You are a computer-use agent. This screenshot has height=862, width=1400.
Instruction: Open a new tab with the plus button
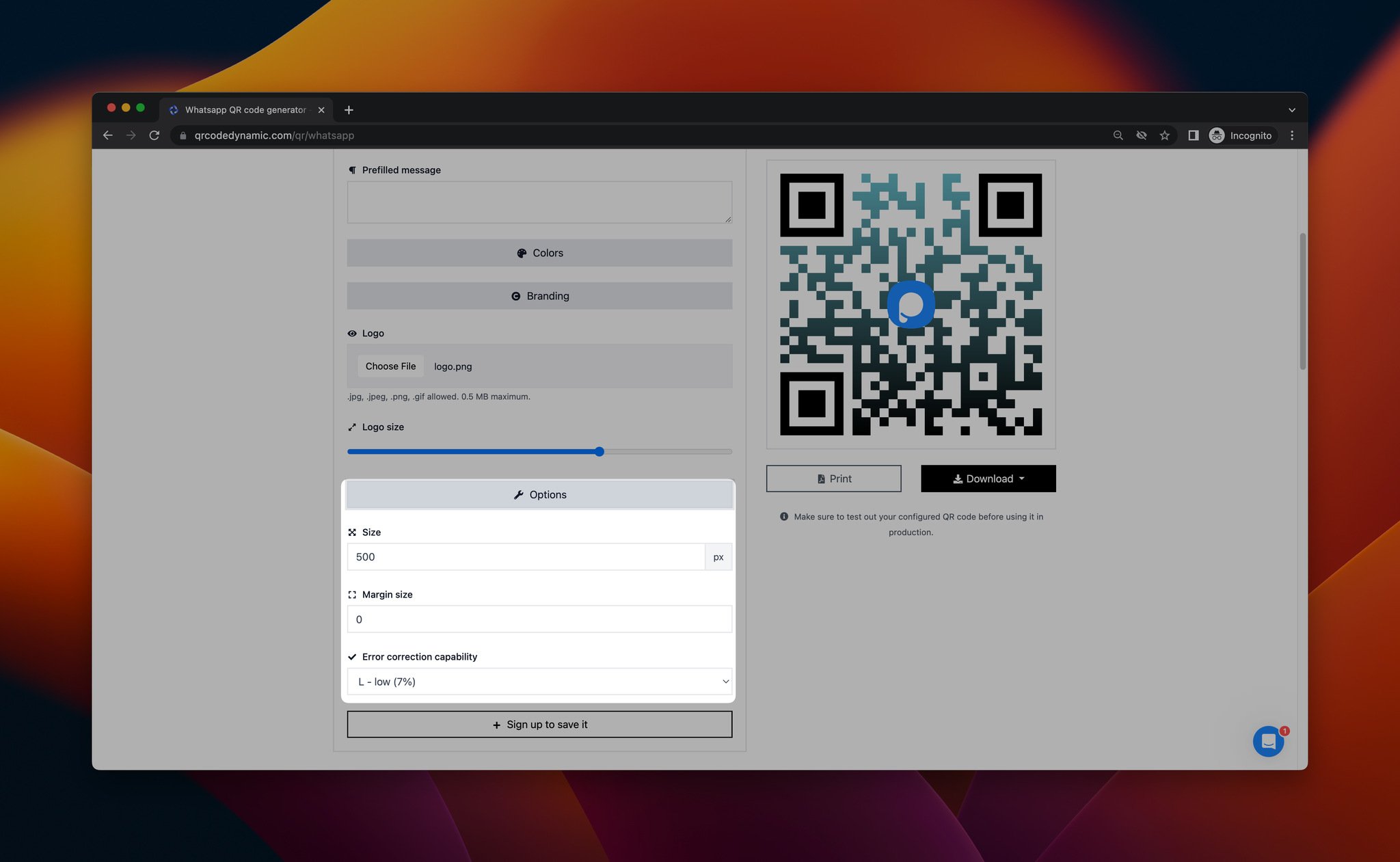click(x=349, y=110)
